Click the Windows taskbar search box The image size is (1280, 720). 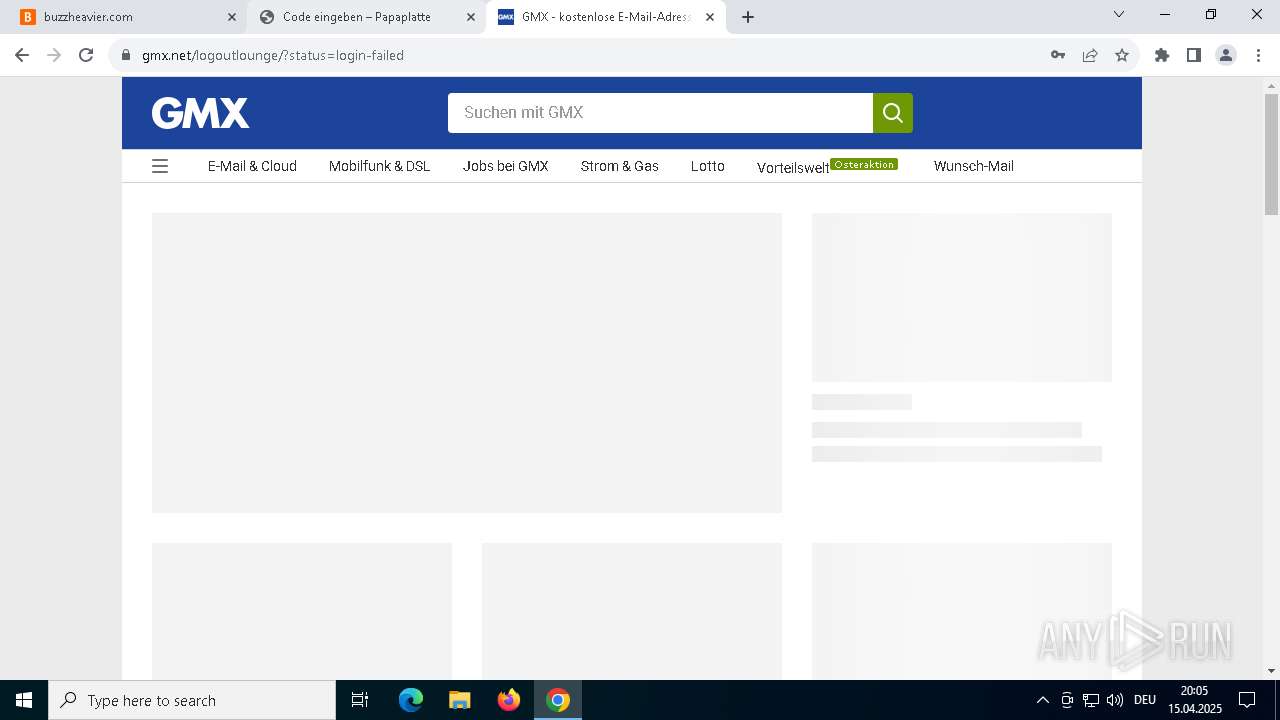coord(192,700)
